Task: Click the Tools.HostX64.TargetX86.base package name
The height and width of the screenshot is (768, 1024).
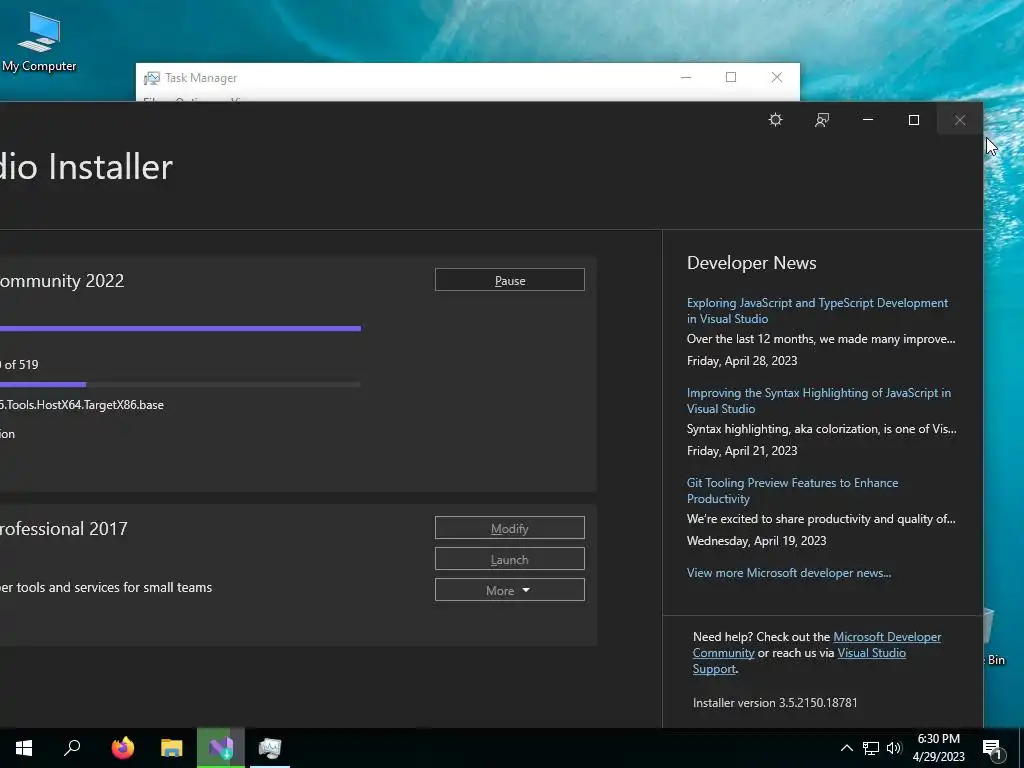Action: point(84,405)
